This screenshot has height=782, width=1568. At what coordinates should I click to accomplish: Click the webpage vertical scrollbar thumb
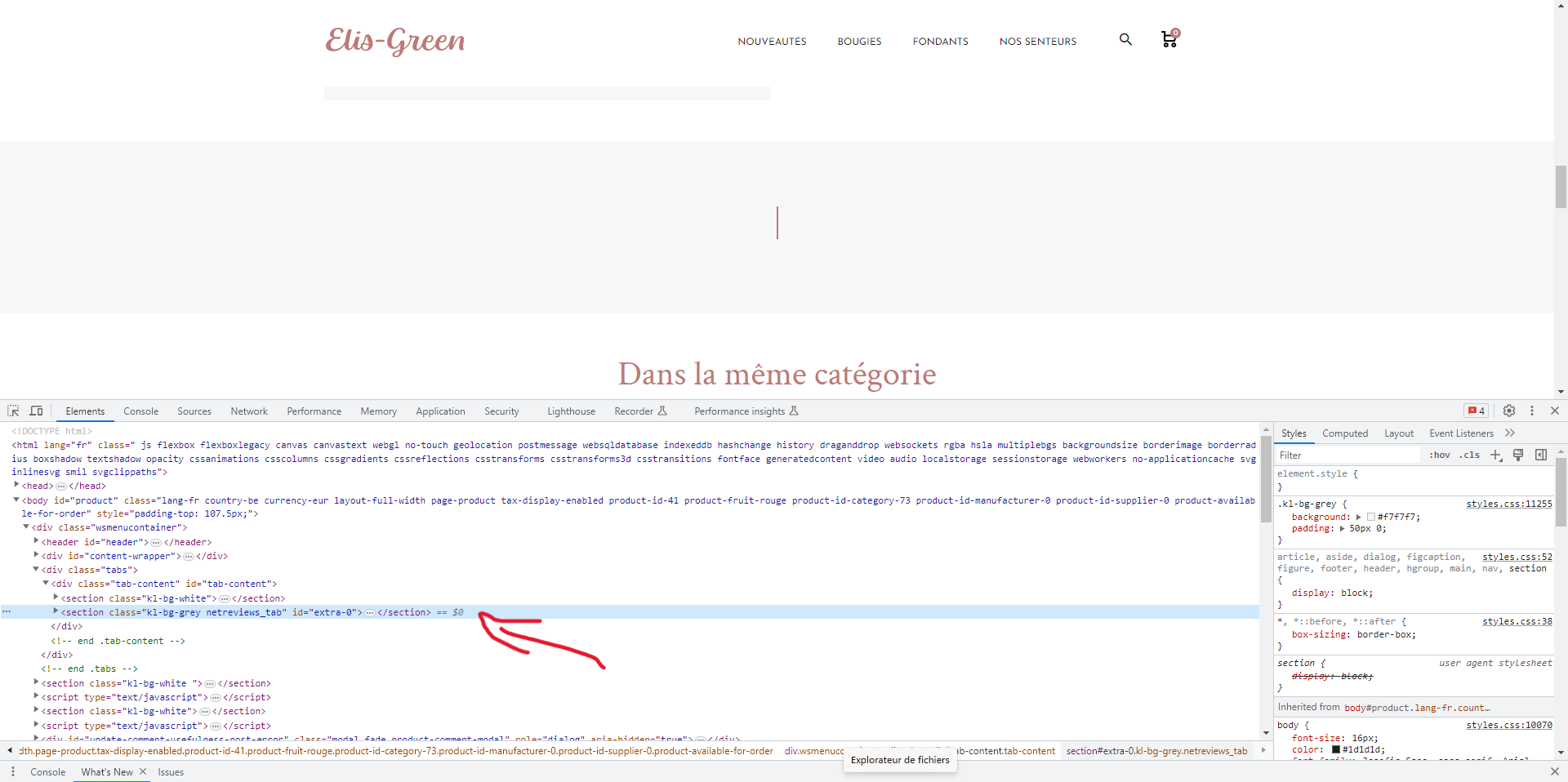tap(1561, 187)
